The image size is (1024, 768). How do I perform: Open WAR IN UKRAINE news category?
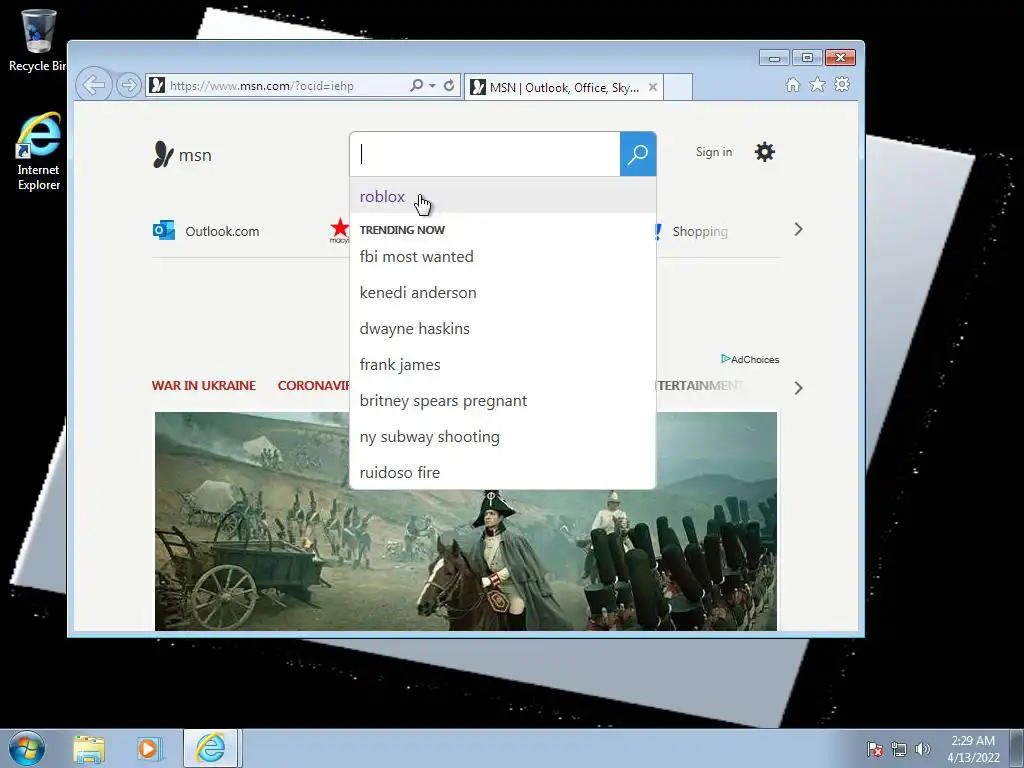coord(204,385)
